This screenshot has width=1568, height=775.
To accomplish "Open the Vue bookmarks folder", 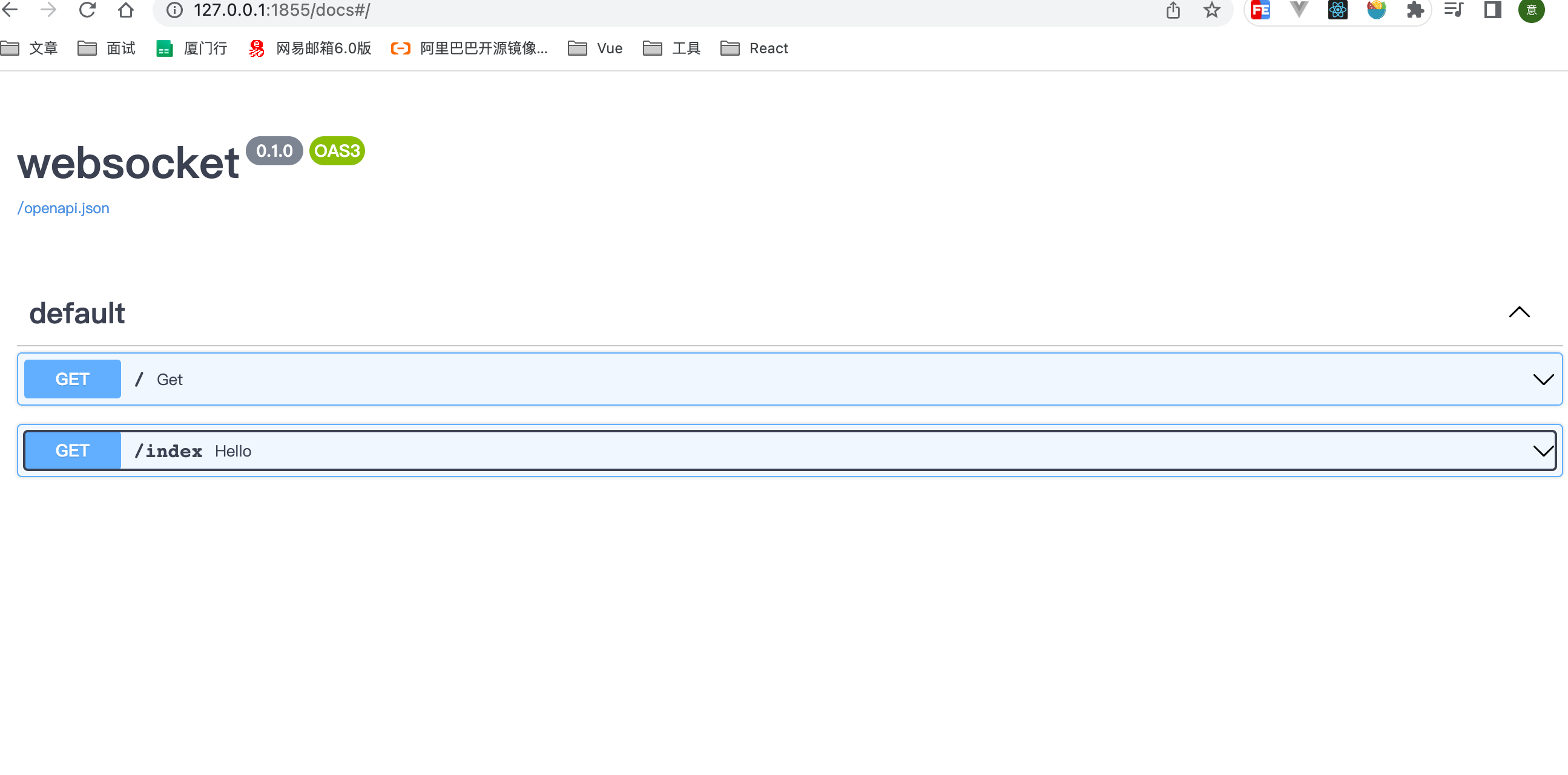I will coord(595,48).
